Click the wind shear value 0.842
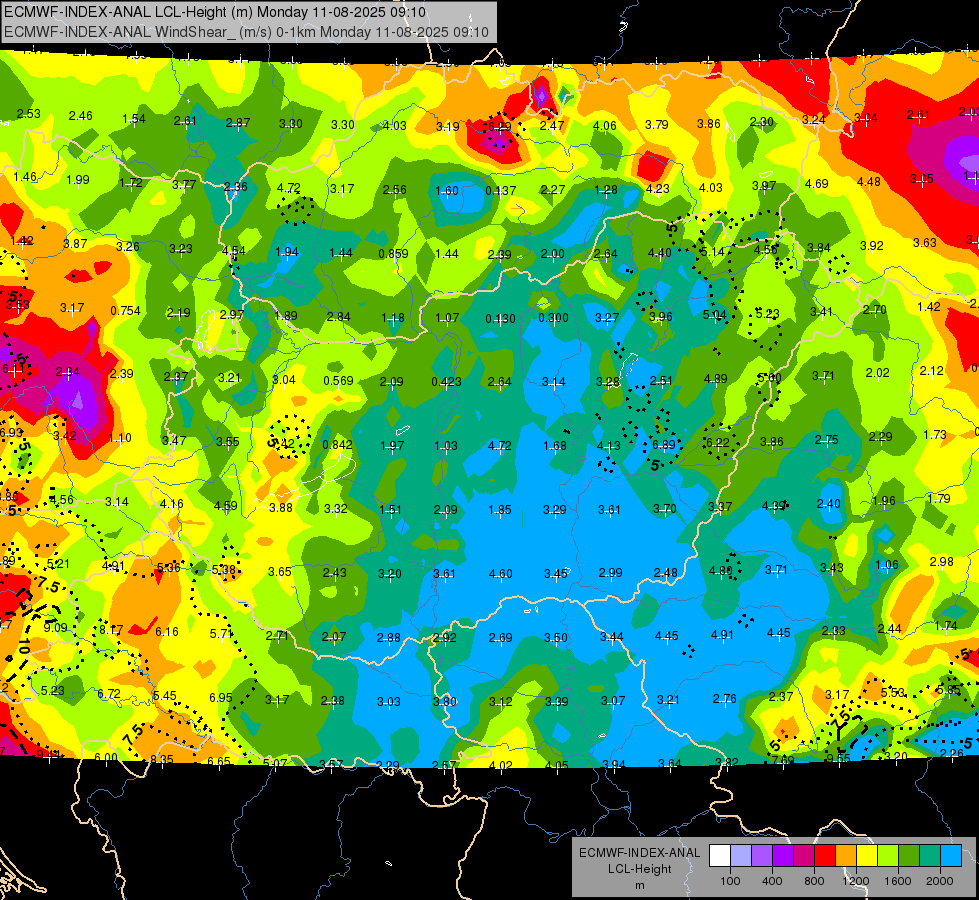 337,445
